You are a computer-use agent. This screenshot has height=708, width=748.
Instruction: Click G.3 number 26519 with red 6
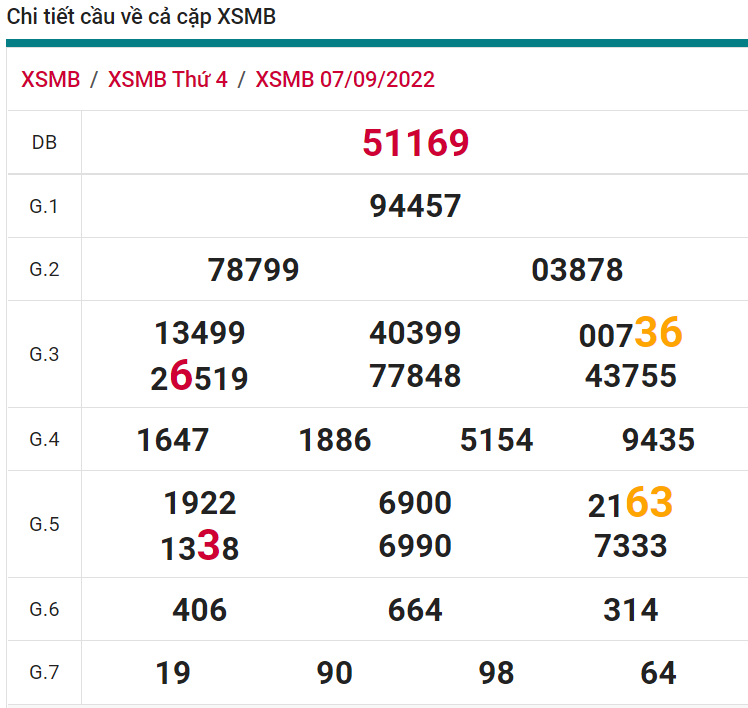[199, 377]
